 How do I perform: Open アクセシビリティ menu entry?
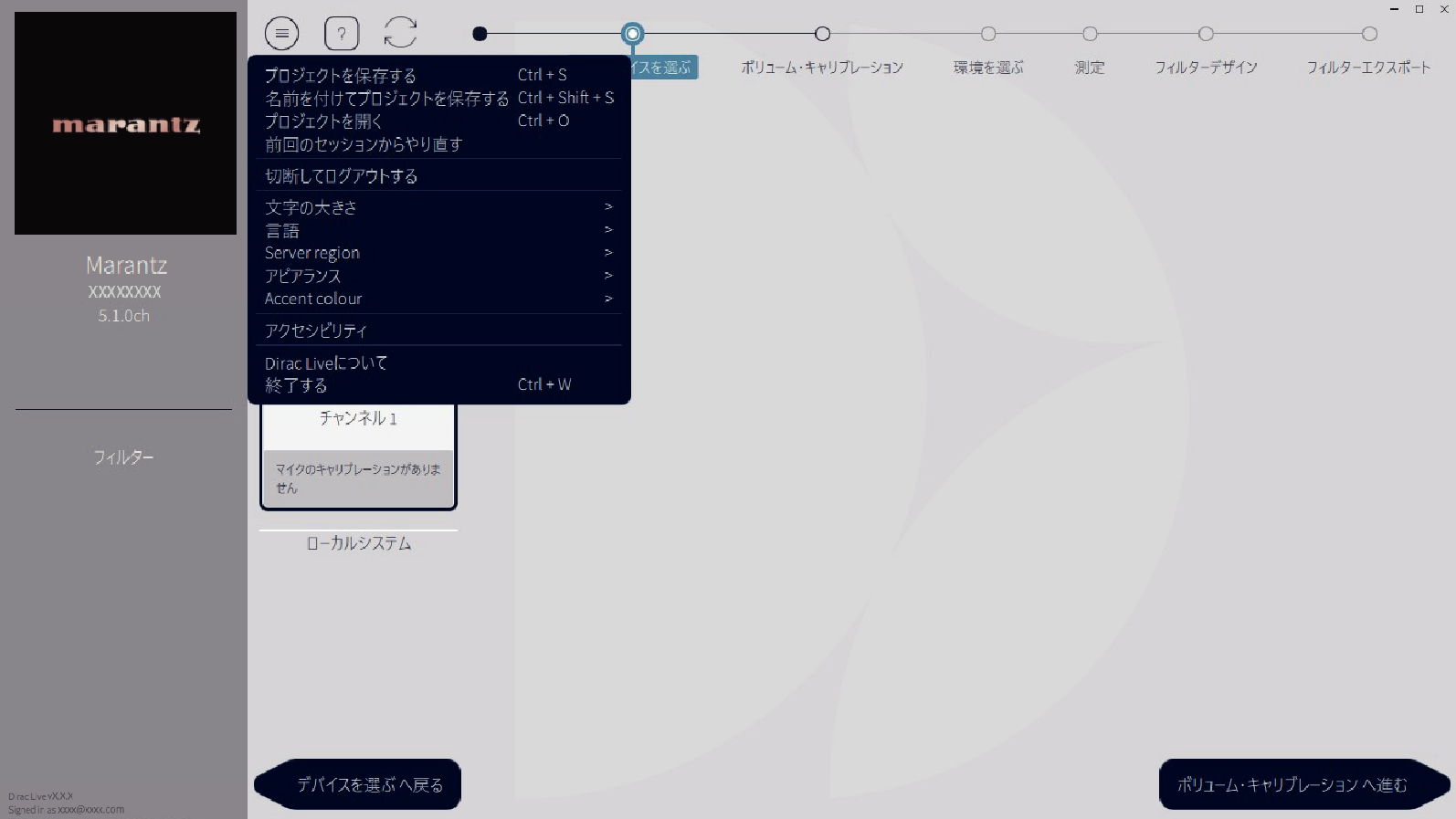point(438,331)
